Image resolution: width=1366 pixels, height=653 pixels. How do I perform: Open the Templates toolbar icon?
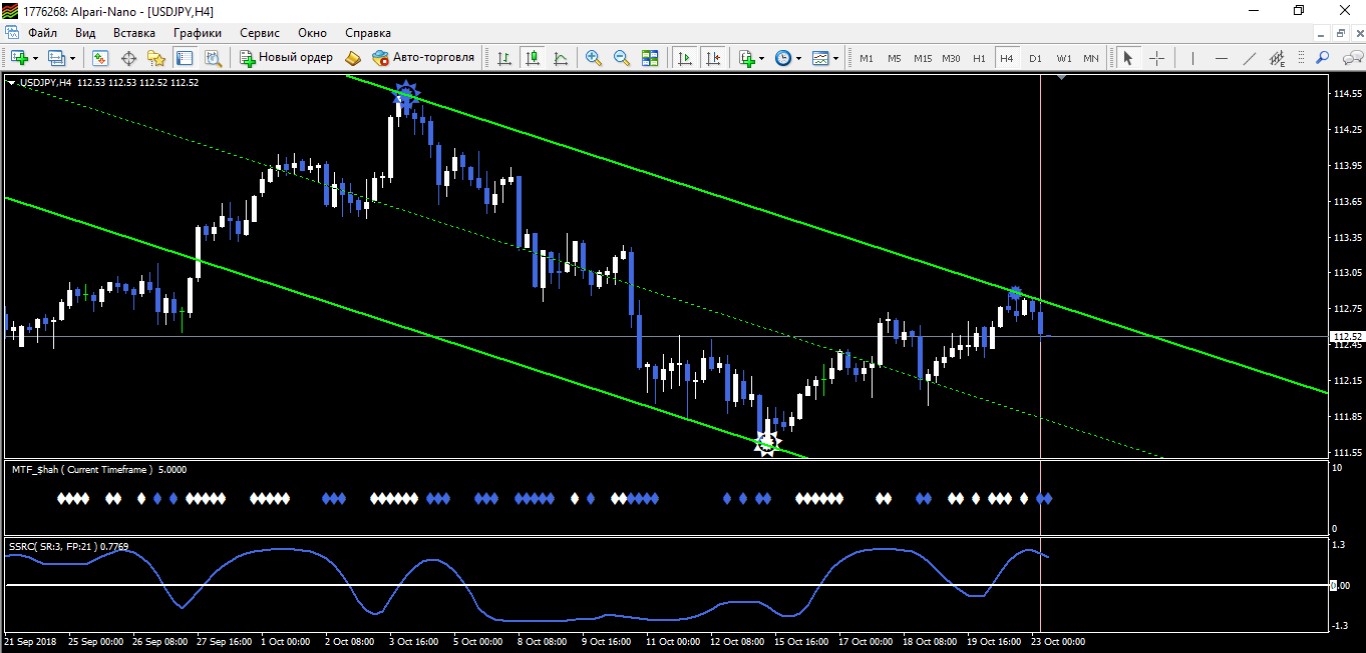820,58
